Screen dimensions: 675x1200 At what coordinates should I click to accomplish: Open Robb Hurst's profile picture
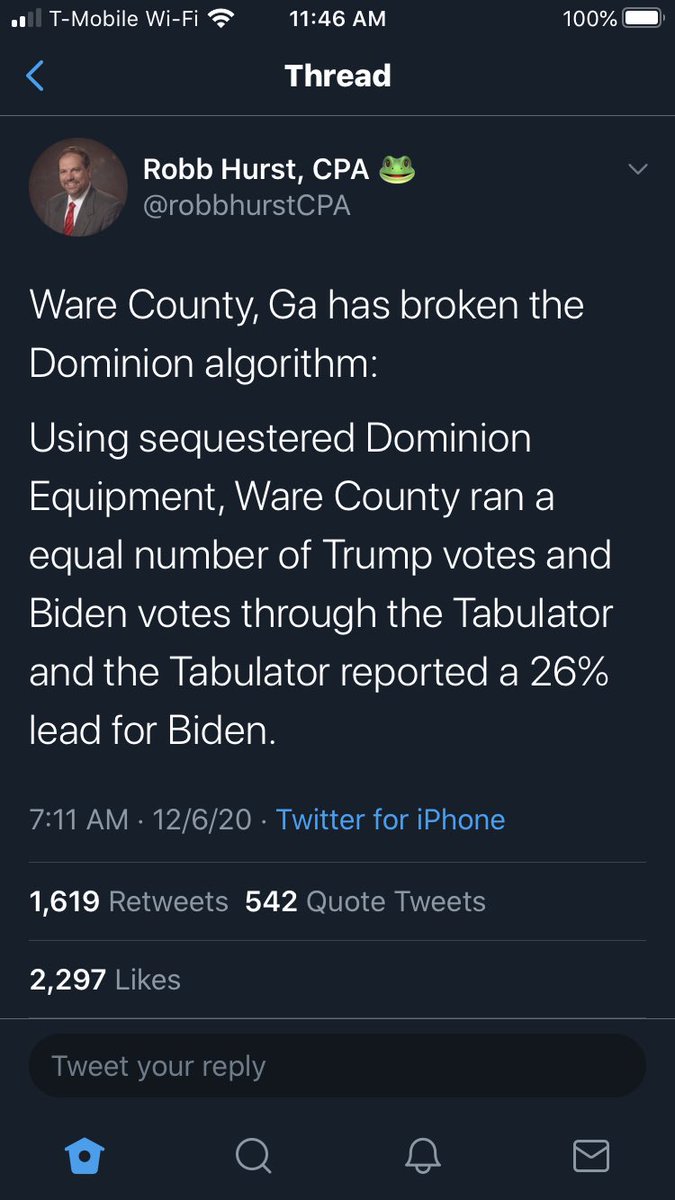[78, 187]
